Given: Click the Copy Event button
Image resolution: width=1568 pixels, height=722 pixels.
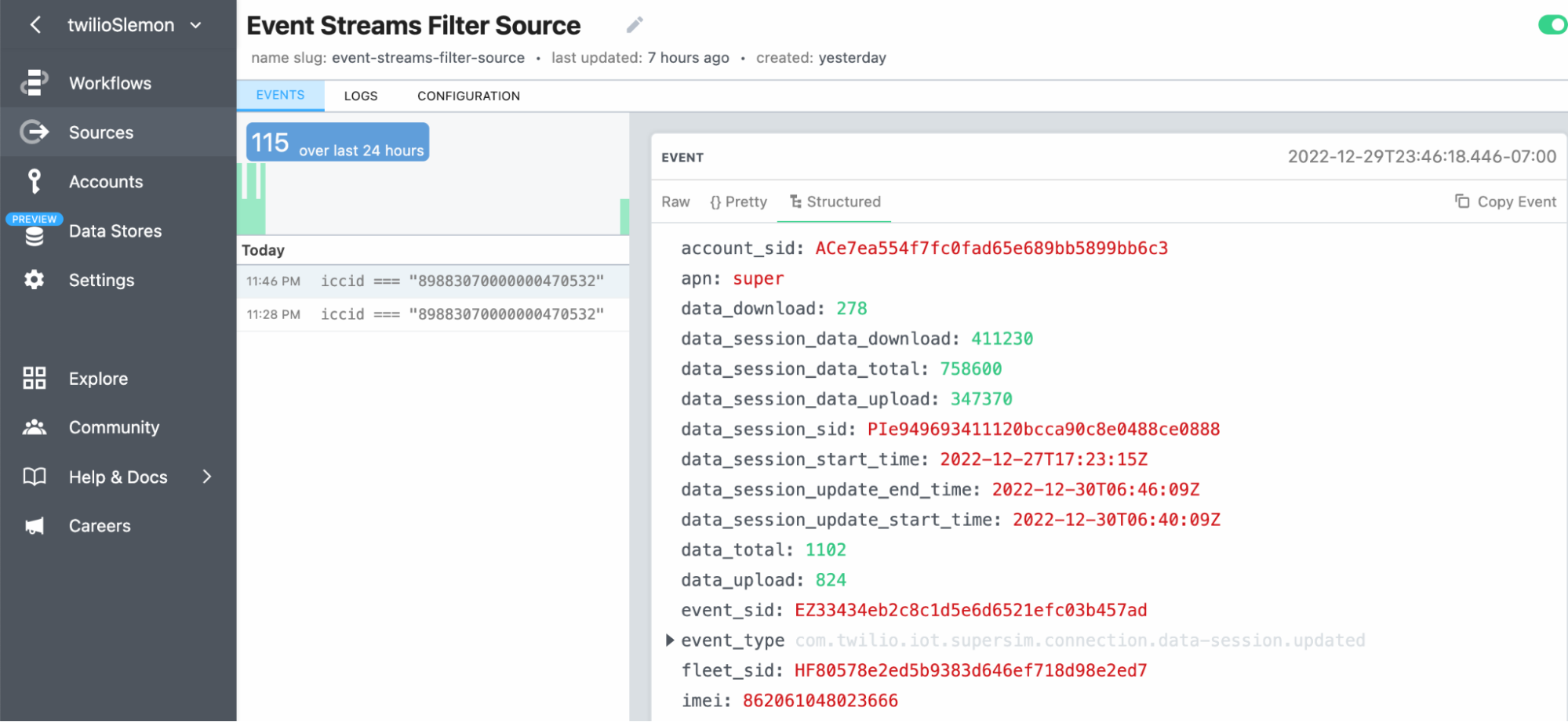Looking at the screenshot, I should coord(1505,201).
